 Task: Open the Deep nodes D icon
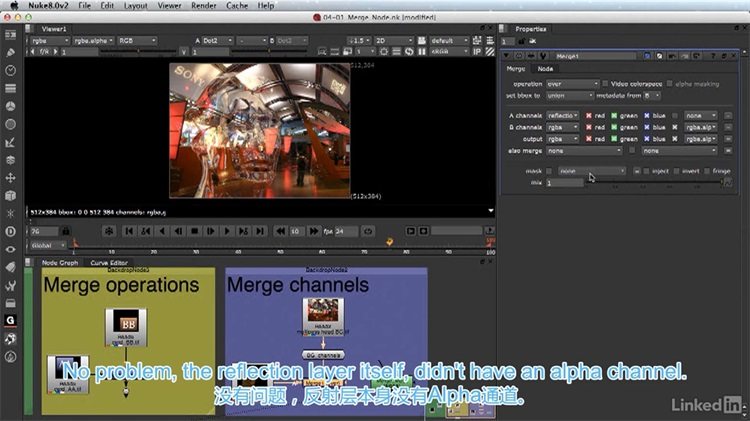pos(10,232)
